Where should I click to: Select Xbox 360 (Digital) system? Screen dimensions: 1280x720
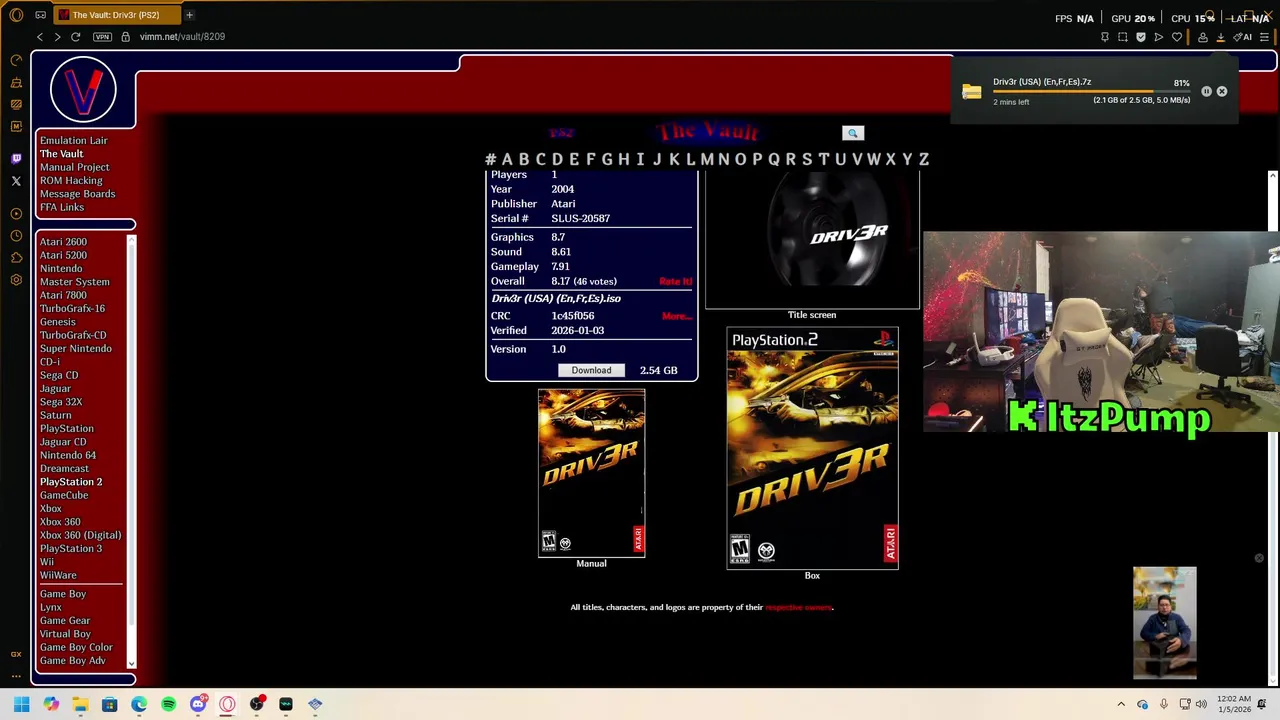click(x=80, y=535)
